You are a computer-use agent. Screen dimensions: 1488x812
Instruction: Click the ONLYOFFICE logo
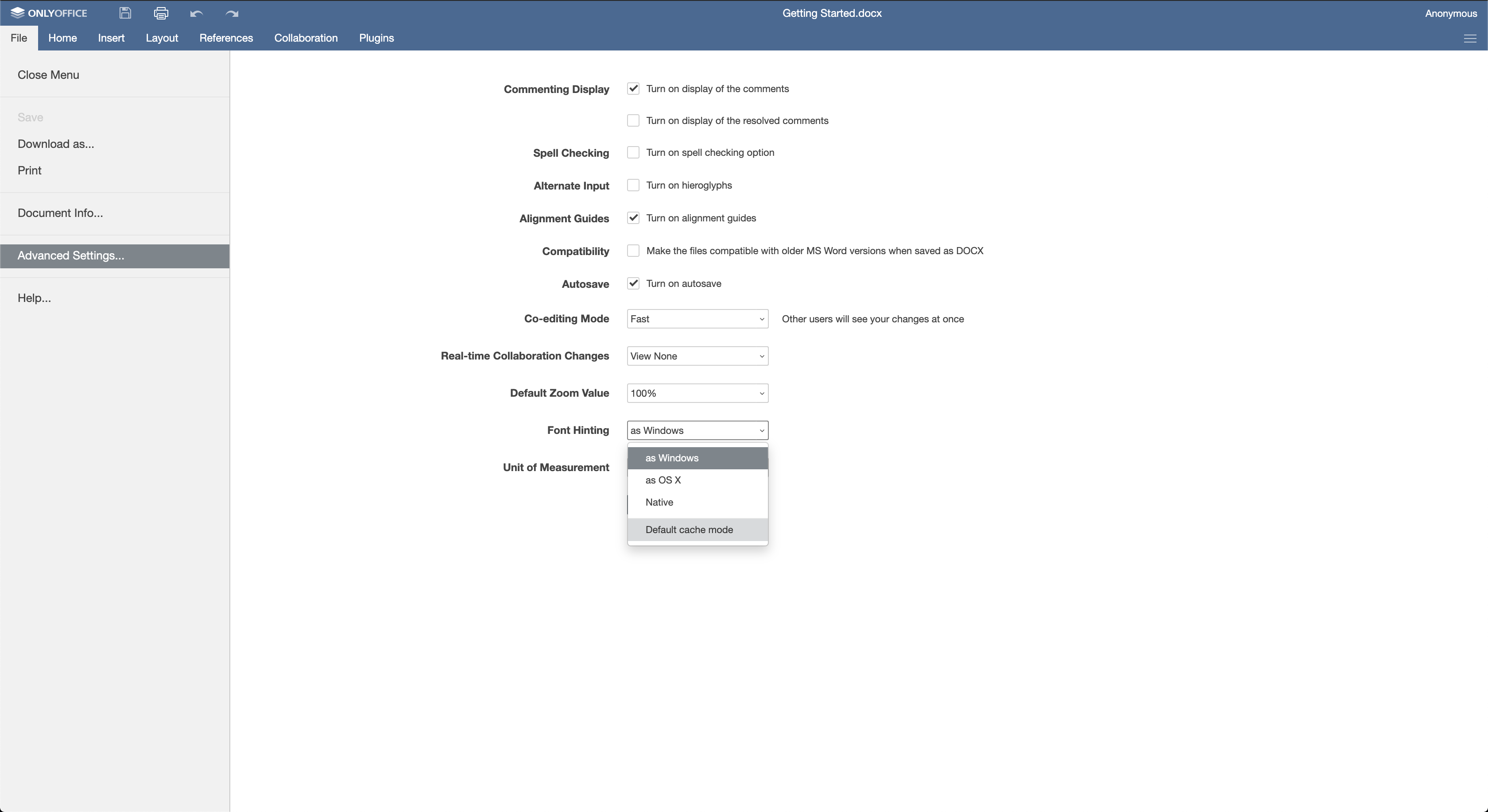(x=49, y=13)
